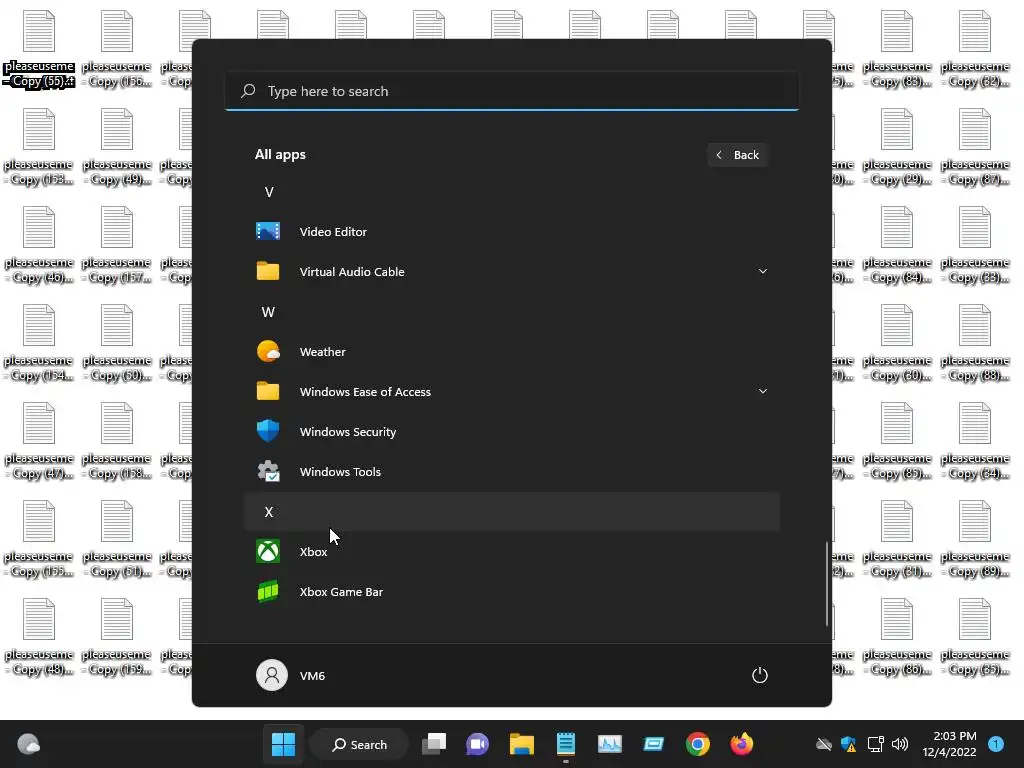
Task: Select desktop file pleaseuseme - Copy (49)
Action: point(117,148)
